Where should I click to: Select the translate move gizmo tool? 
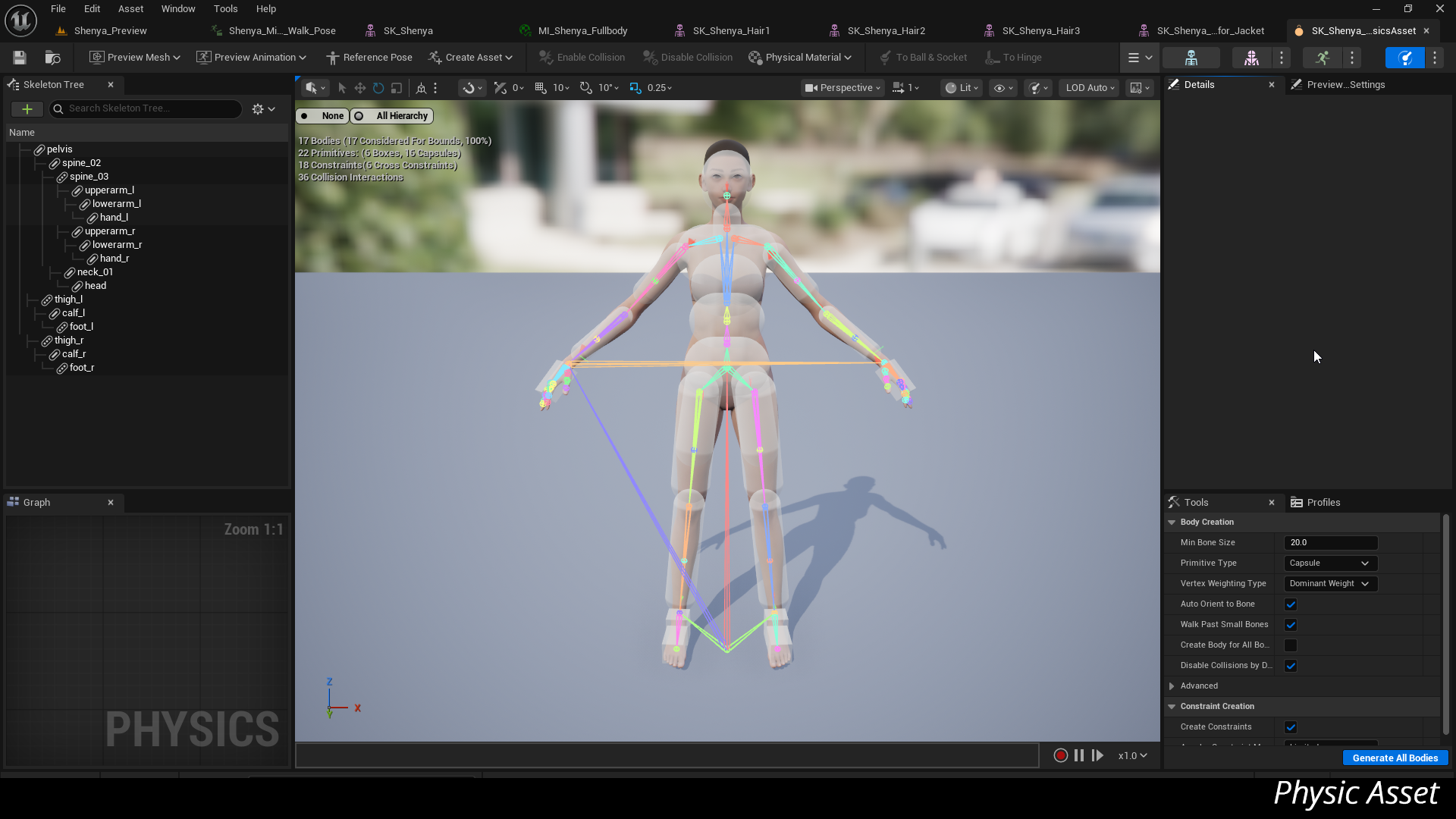click(360, 88)
